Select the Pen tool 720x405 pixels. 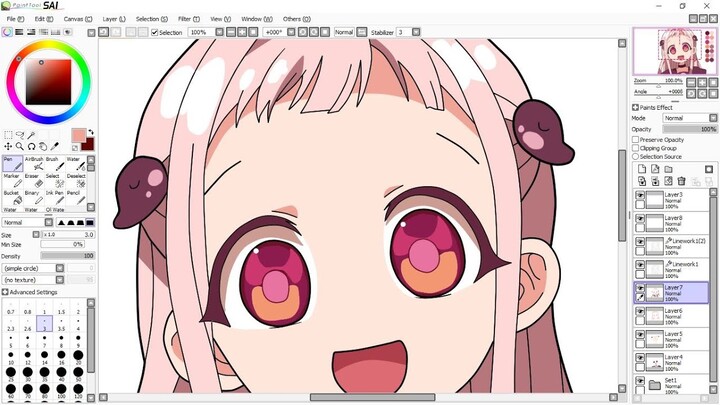tap(12, 163)
